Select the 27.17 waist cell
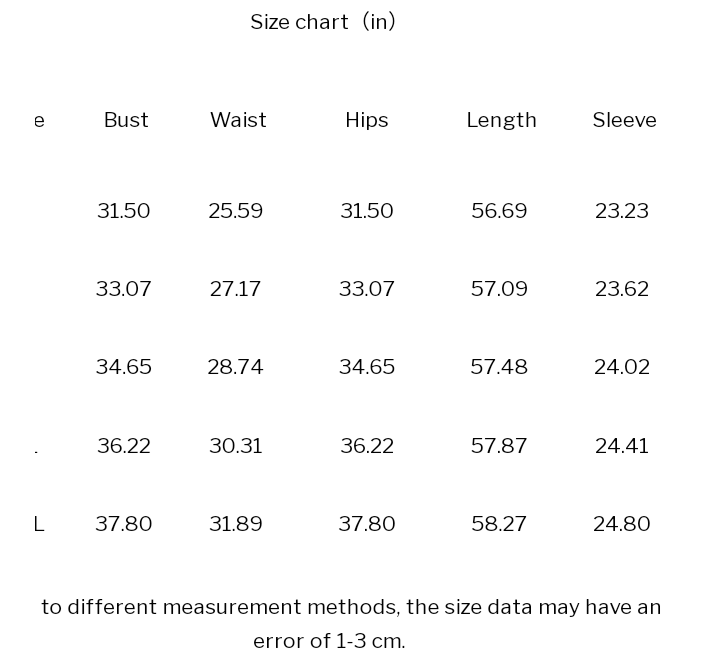 (x=235, y=289)
